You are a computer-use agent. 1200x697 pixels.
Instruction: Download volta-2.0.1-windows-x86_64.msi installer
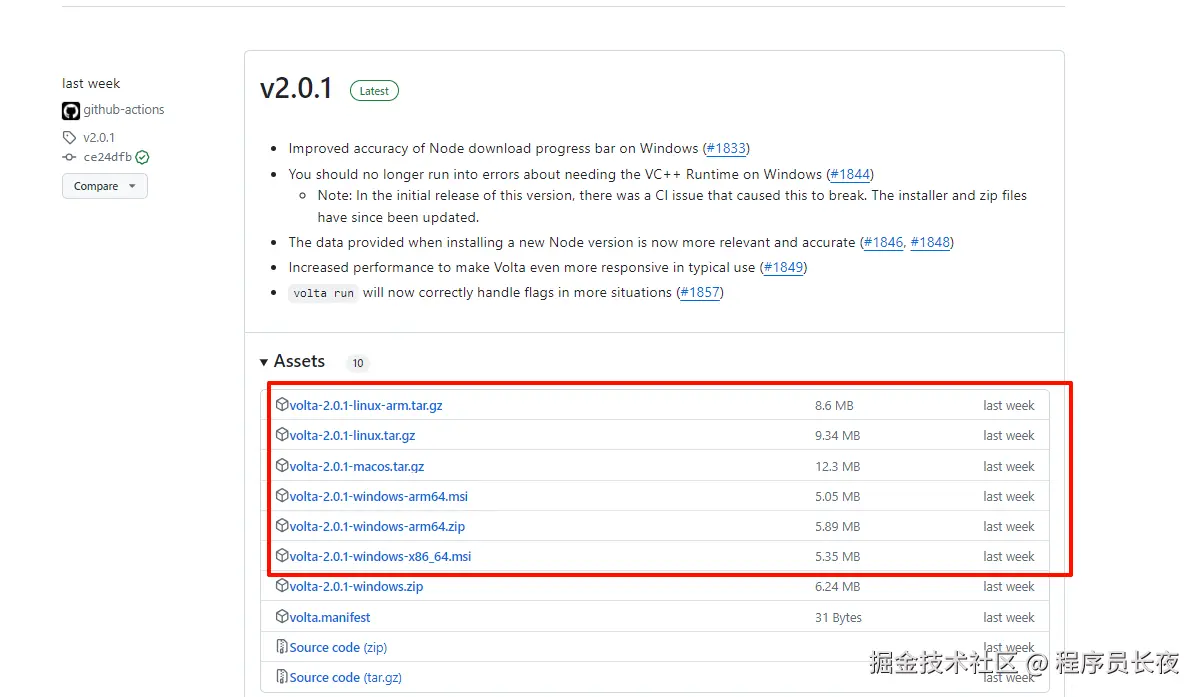point(380,556)
